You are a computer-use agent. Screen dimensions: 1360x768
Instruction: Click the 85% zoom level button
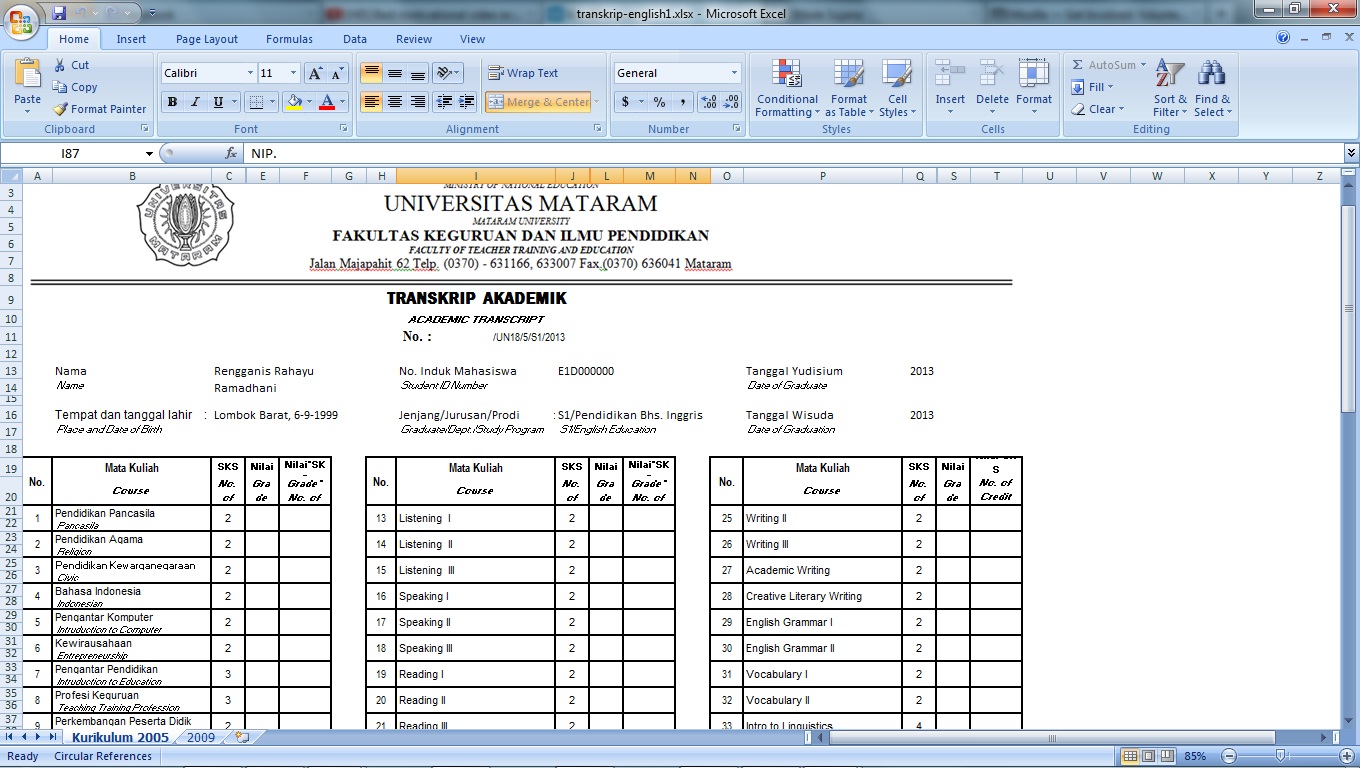pos(1195,756)
